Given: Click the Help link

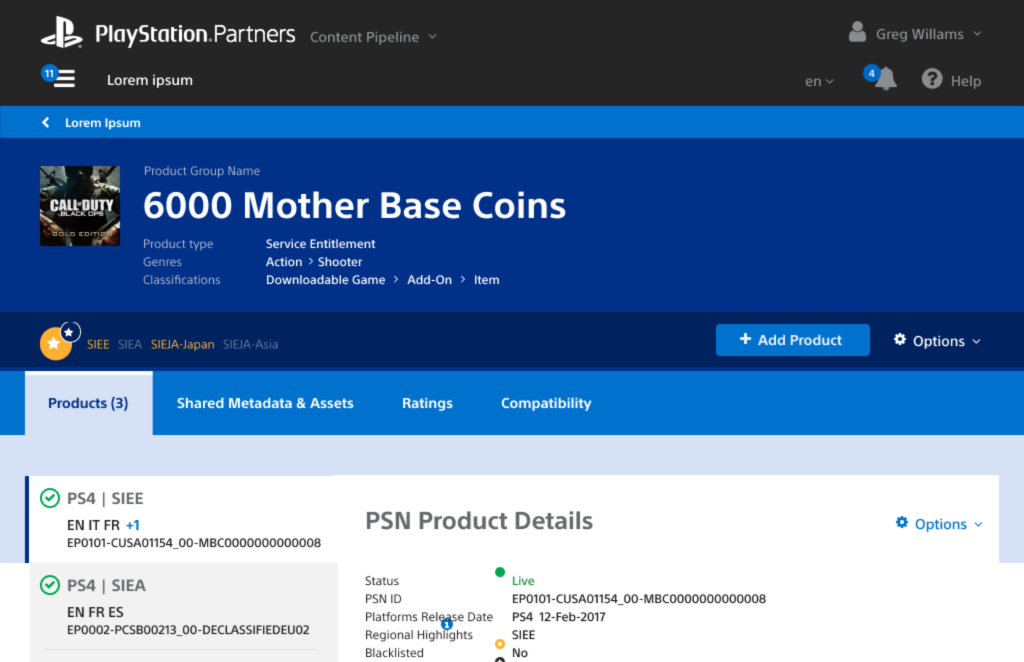Looking at the screenshot, I should click(965, 81).
